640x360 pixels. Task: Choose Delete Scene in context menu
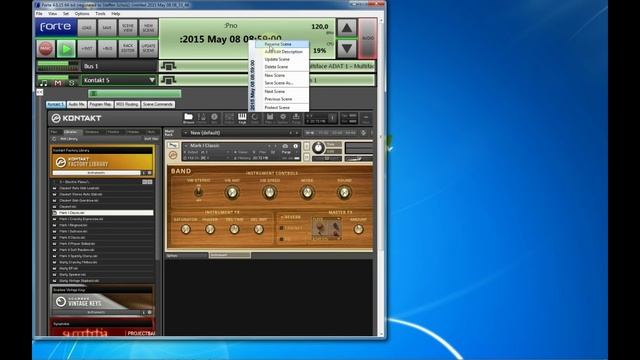pos(282,67)
